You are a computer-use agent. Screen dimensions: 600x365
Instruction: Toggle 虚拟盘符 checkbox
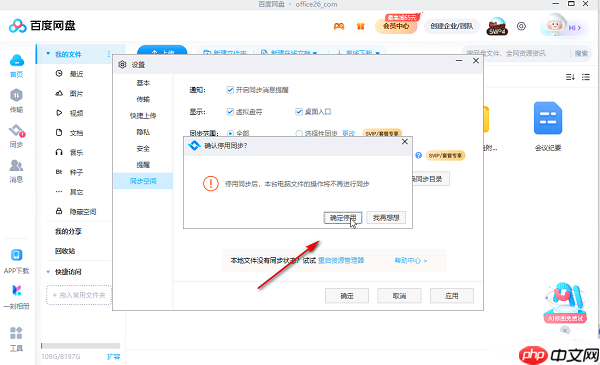[230, 112]
